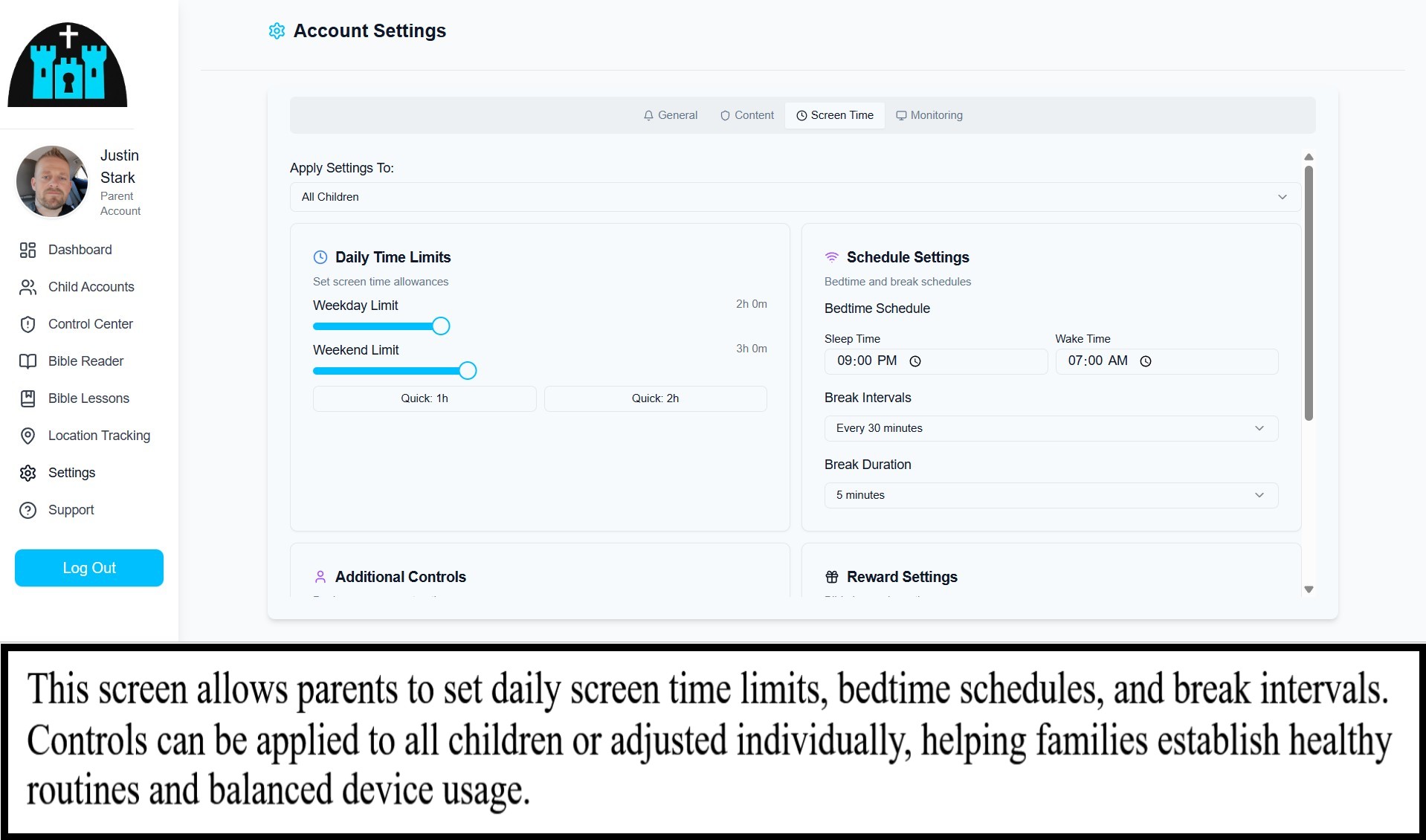The width and height of the screenshot is (1426, 840).
Task: Expand the Apply Settings To dropdown
Action: 795,197
